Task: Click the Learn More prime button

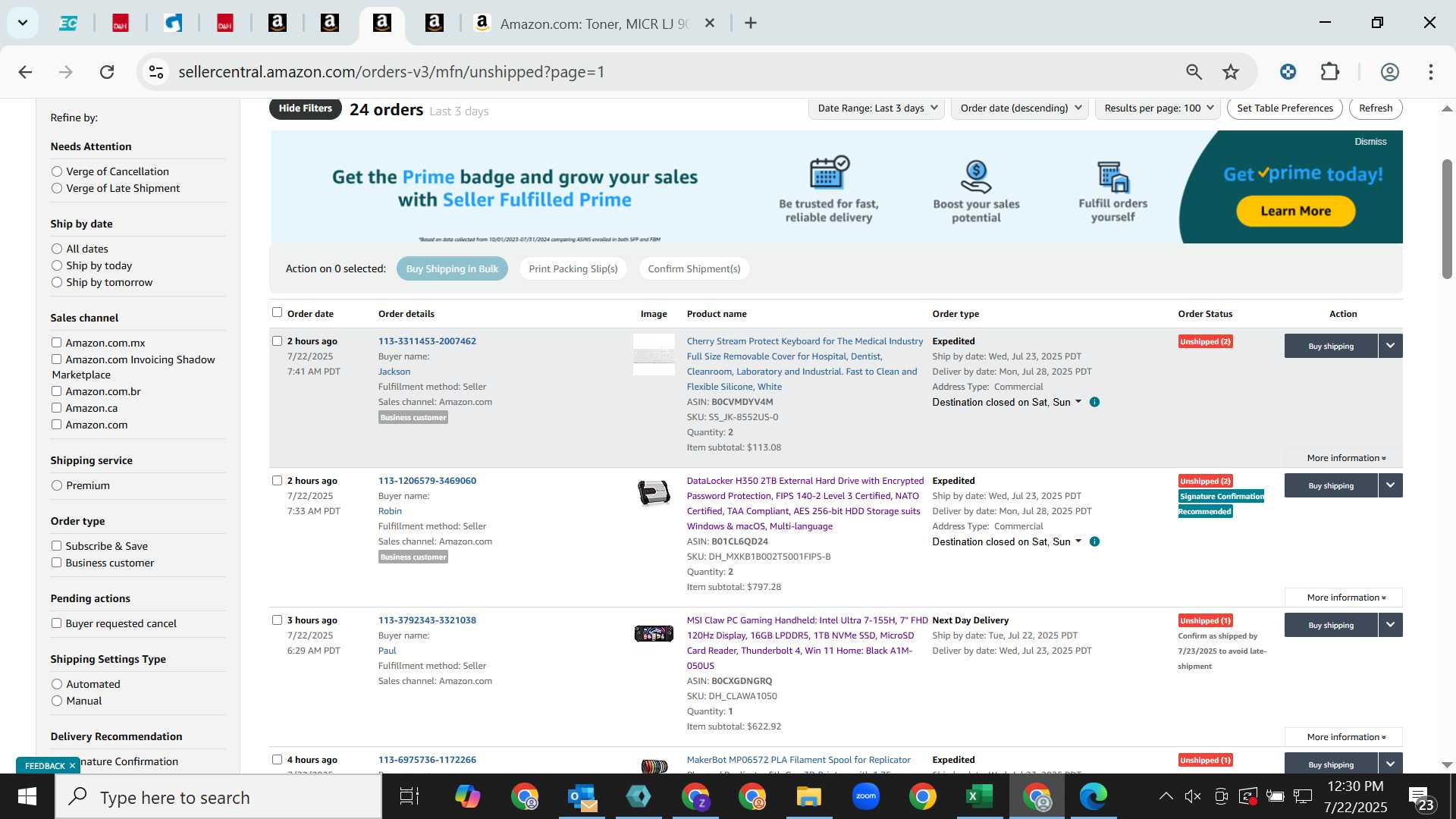Action: pyautogui.click(x=1295, y=211)
